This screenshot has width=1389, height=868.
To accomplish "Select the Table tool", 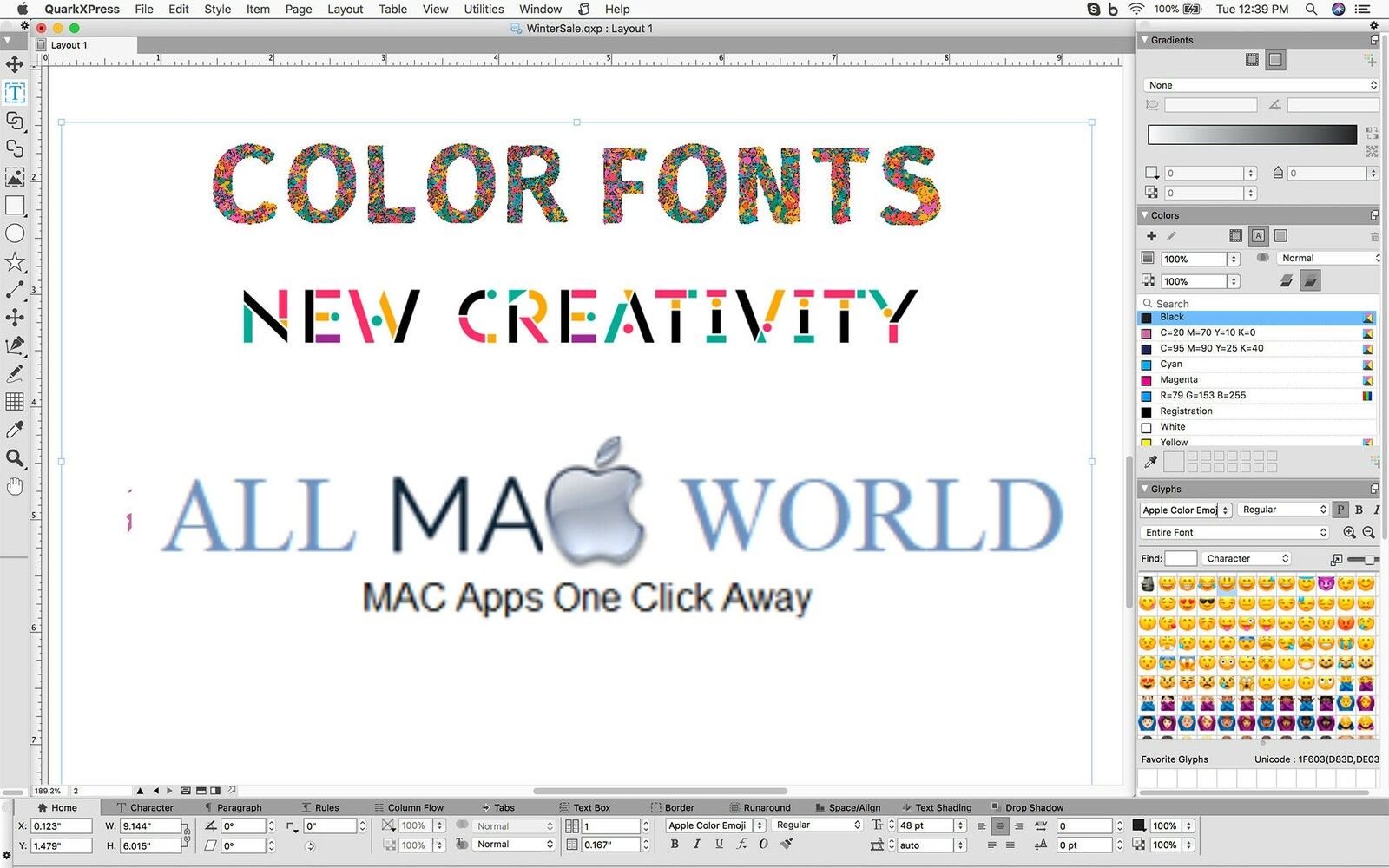I will point(15,402).
